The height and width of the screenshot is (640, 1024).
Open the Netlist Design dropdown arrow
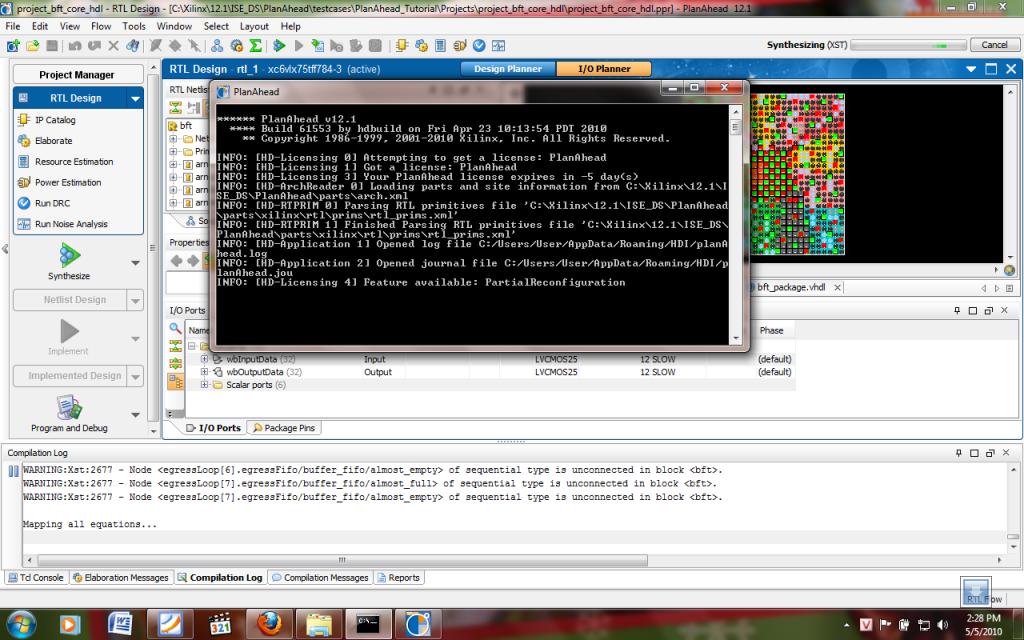point(135,300)
